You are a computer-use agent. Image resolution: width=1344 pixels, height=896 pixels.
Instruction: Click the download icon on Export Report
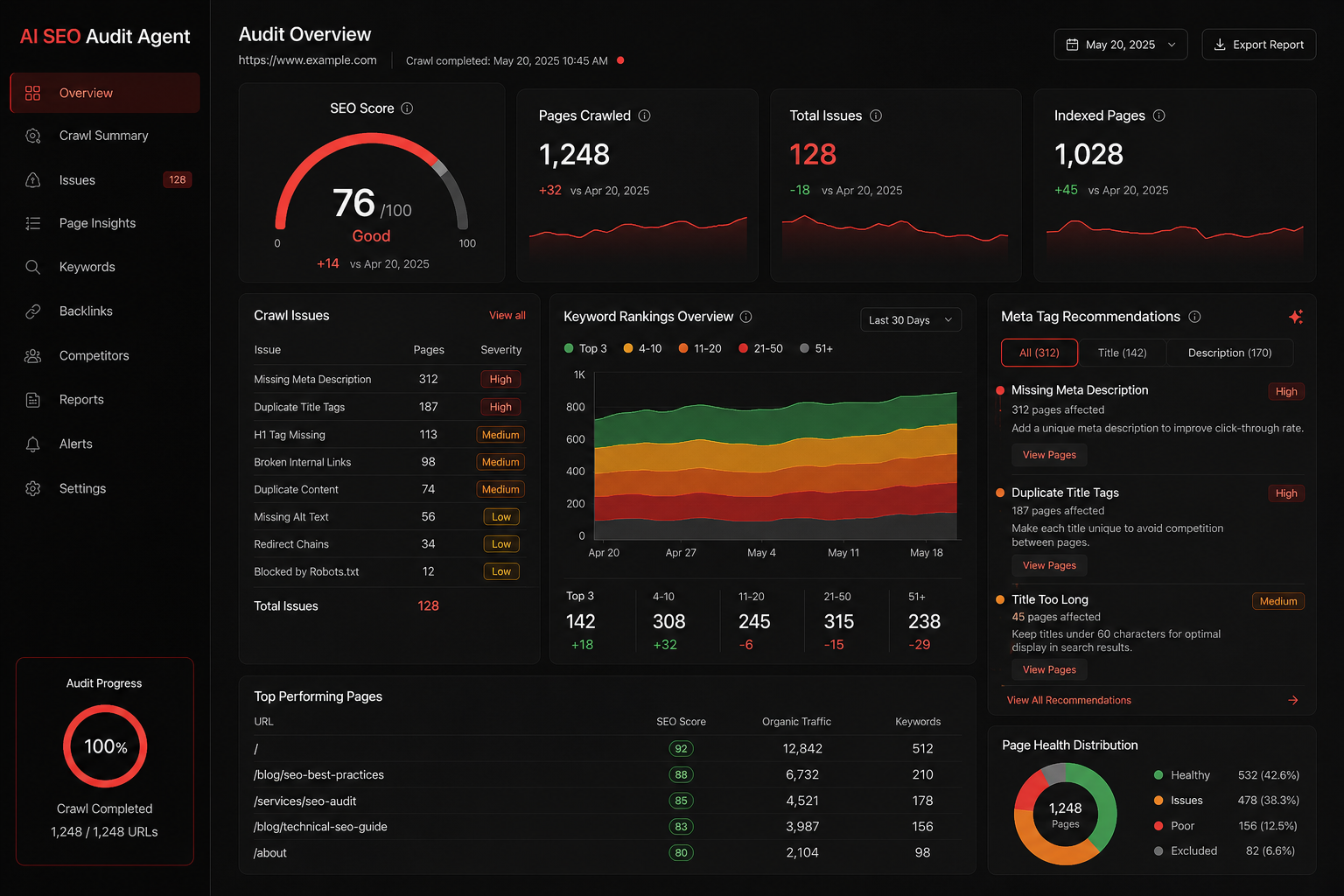pyautogui.click(x=1220, y=45)
